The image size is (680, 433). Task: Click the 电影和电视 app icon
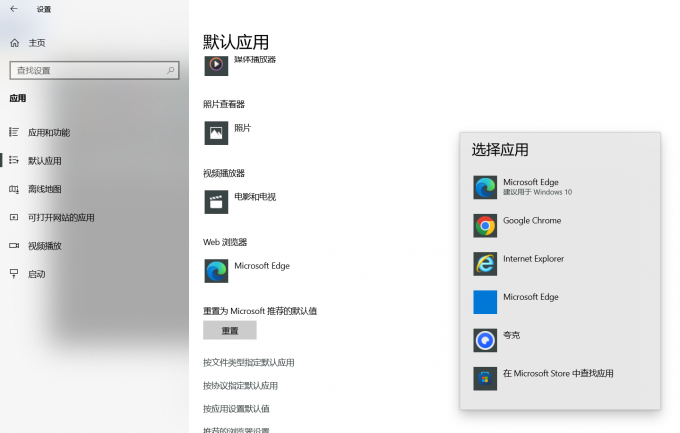[x=216, y=202]
